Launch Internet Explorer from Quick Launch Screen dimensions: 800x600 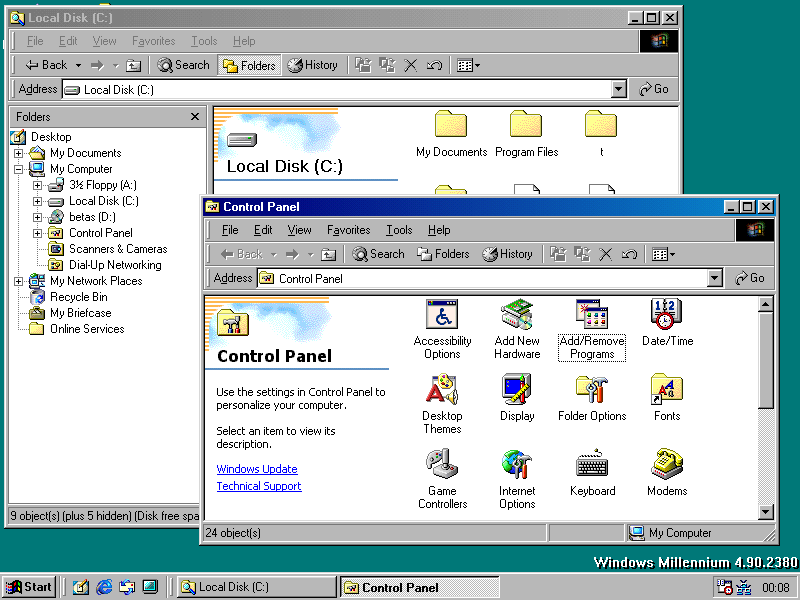click(x=104, y=587)
